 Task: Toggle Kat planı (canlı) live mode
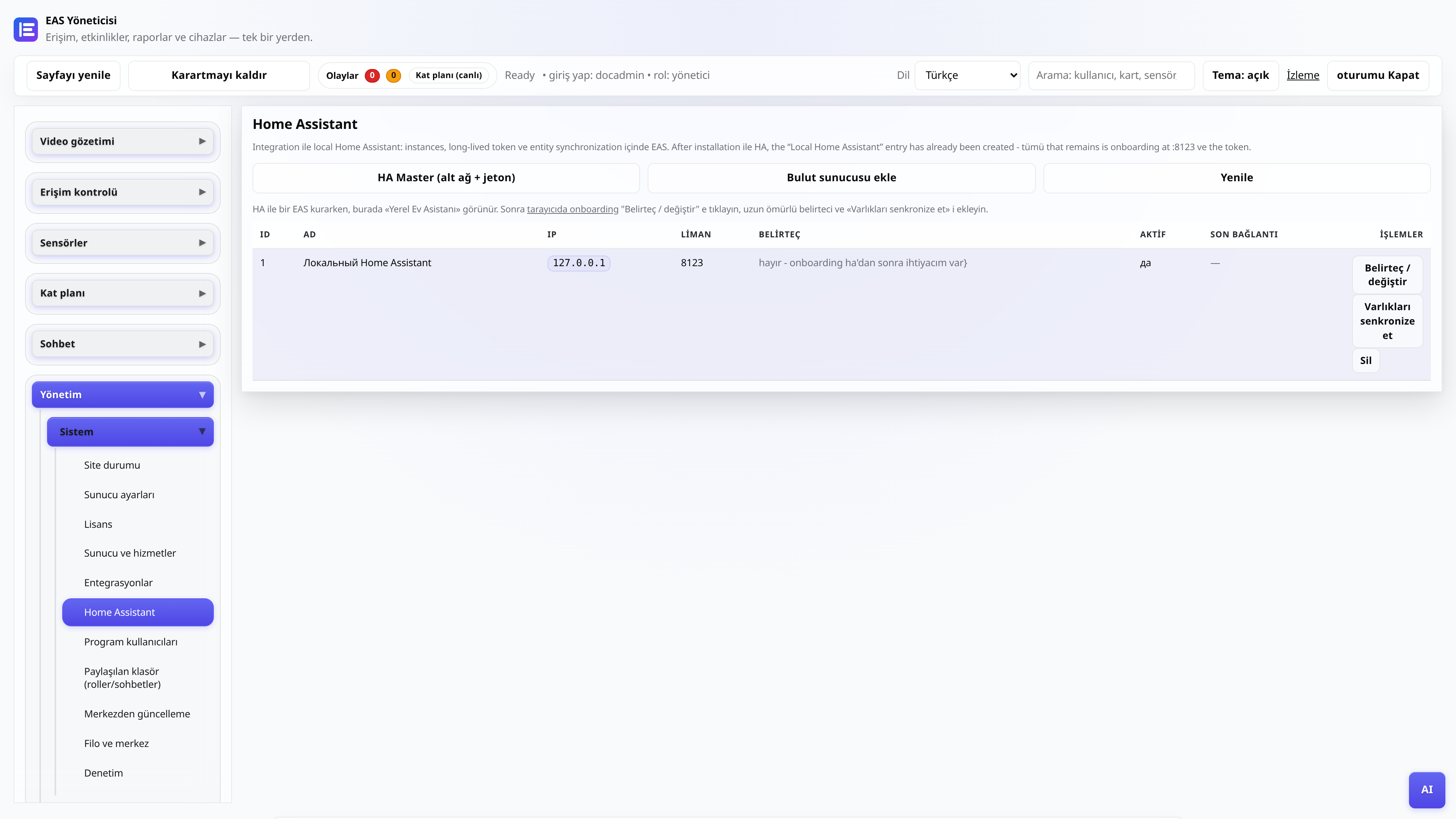(x=449, y=76)
